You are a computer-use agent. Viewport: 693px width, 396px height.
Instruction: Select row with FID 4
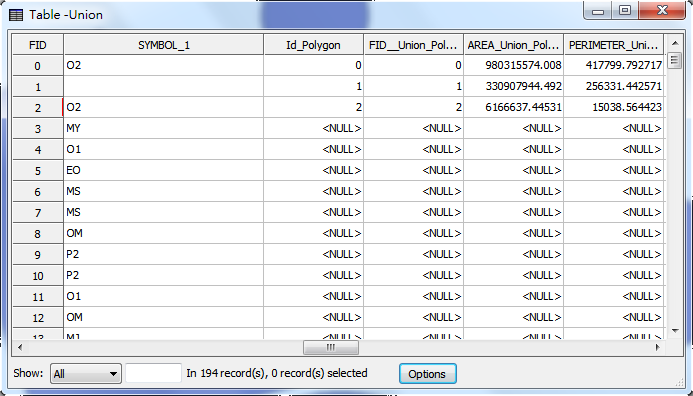pyautogui.click(x=38, y=149)
